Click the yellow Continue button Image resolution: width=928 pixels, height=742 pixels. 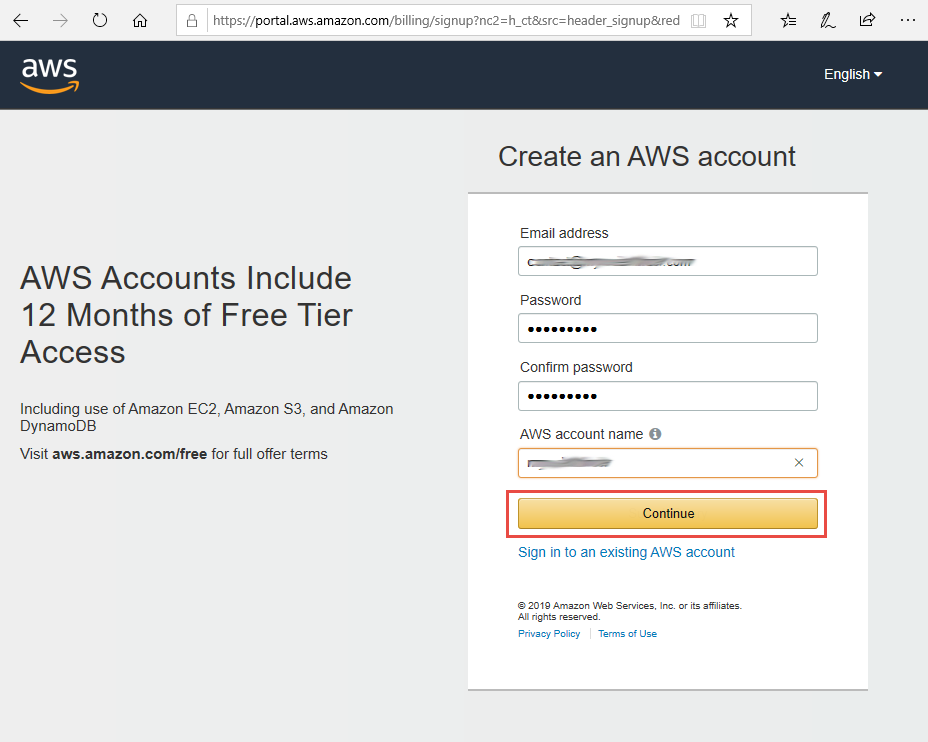coord(668,513)
